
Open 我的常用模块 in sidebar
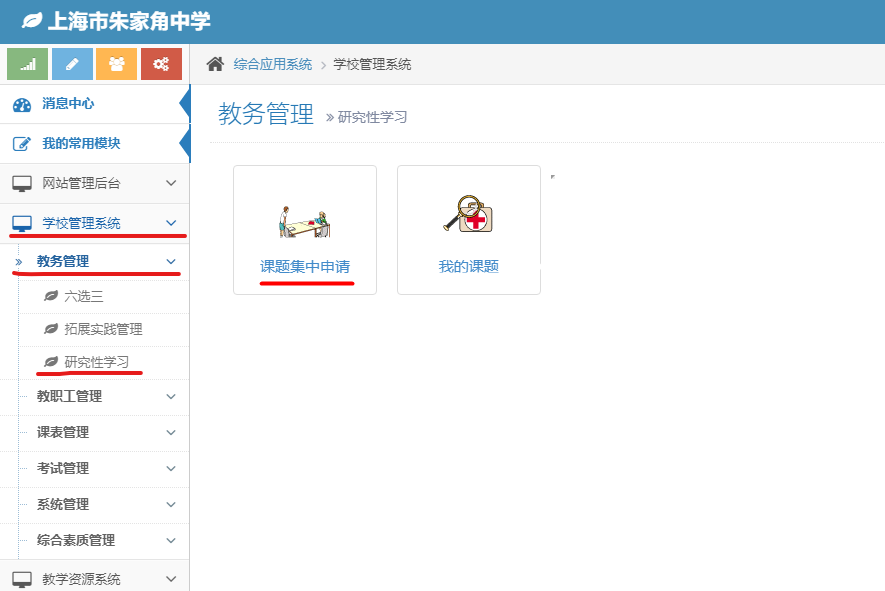click(80, 144)
